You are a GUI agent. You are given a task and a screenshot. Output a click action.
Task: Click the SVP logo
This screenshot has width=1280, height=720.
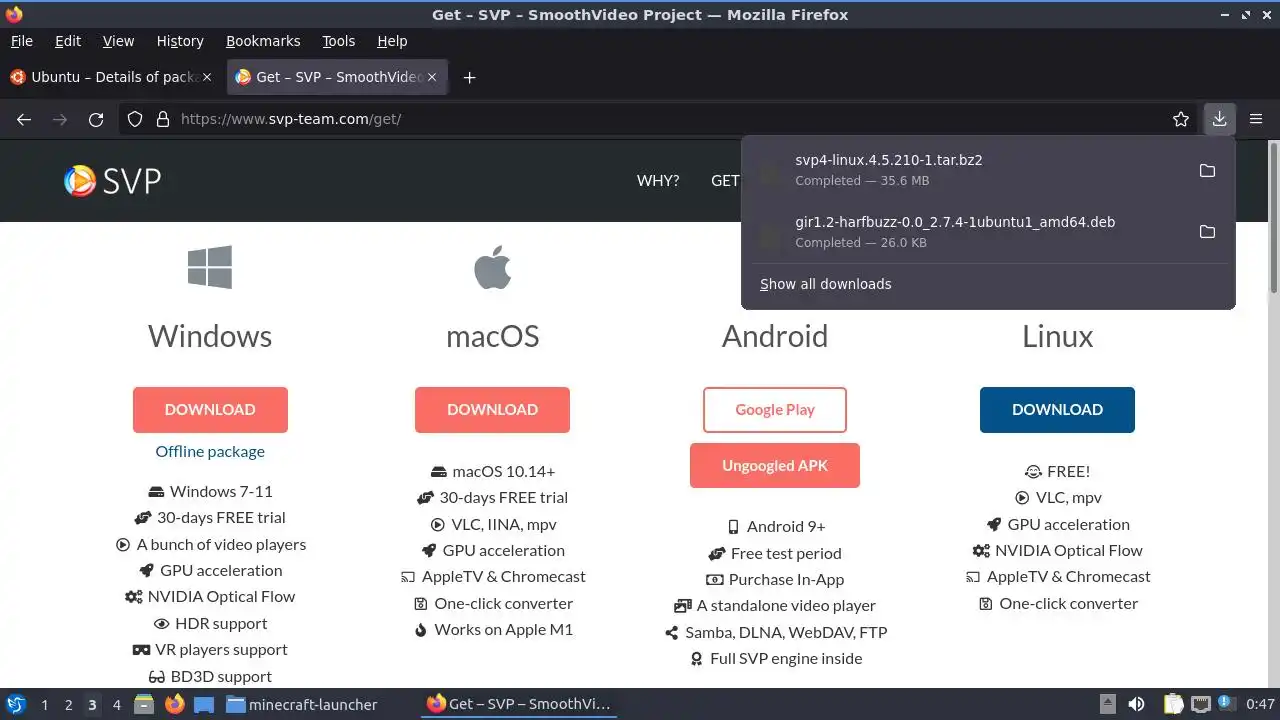point(112,180)
